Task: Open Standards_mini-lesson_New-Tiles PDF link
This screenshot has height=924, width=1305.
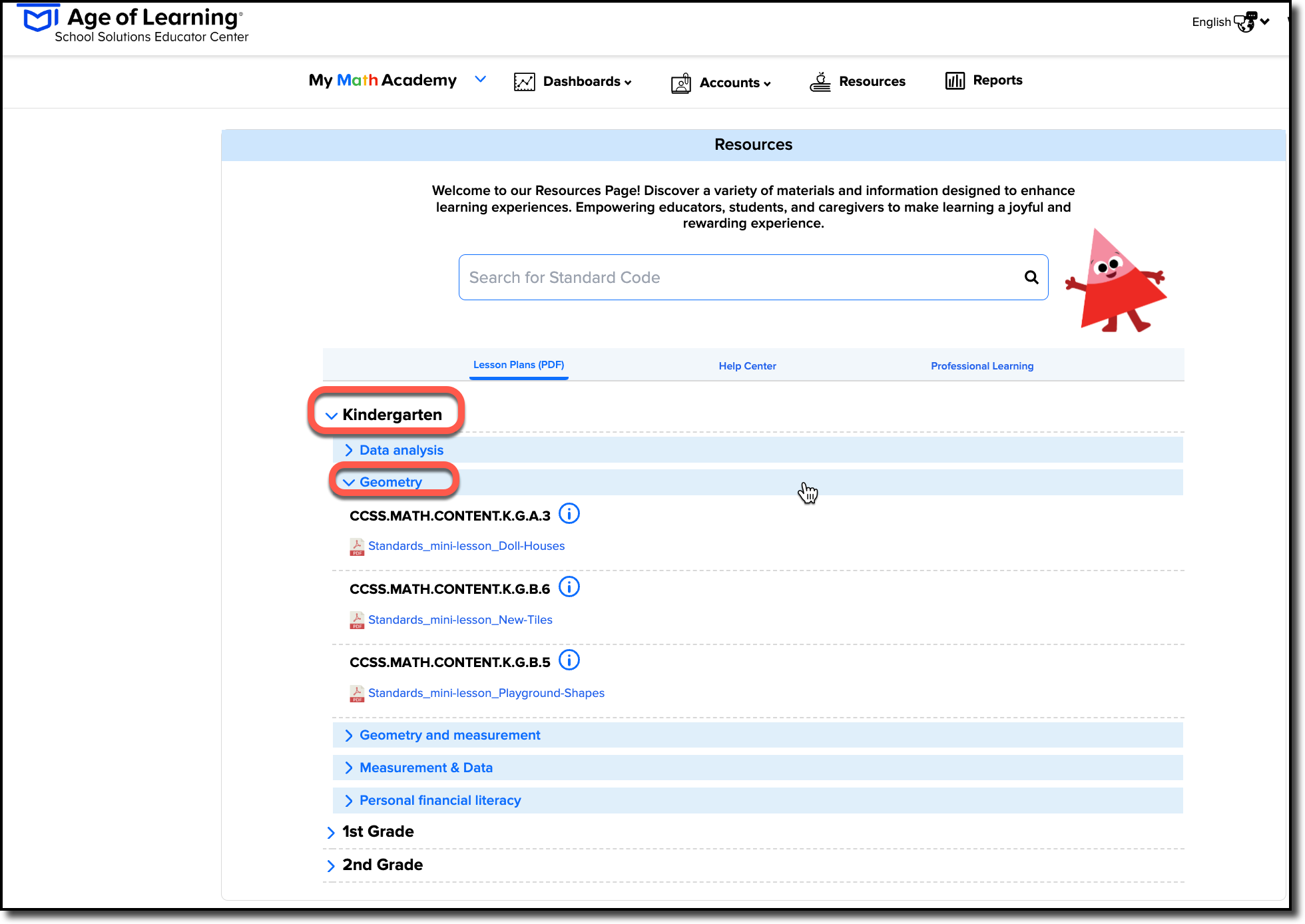Action: (460, 620)
